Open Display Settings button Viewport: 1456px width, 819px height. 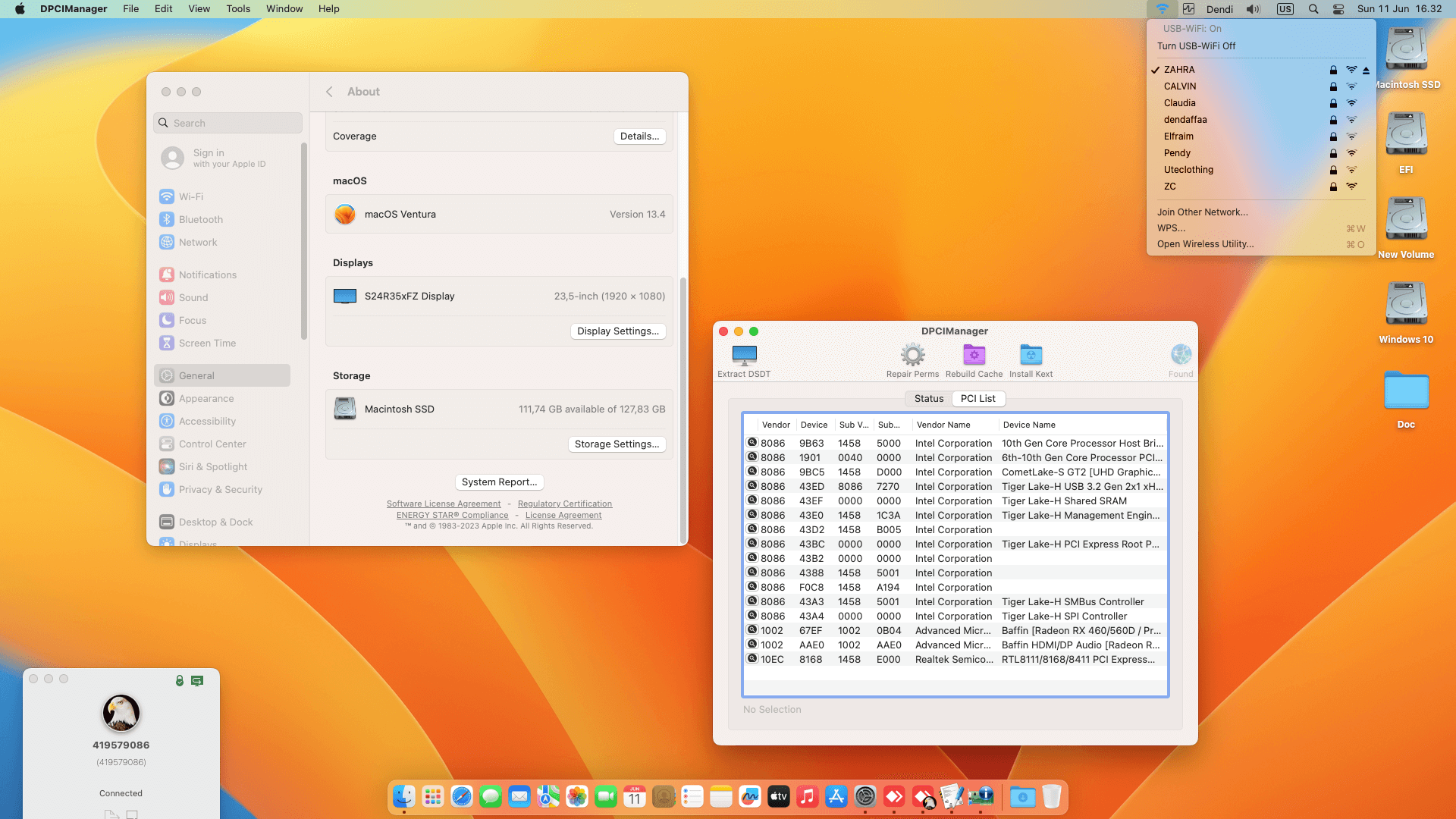click(x=617, y=331)
